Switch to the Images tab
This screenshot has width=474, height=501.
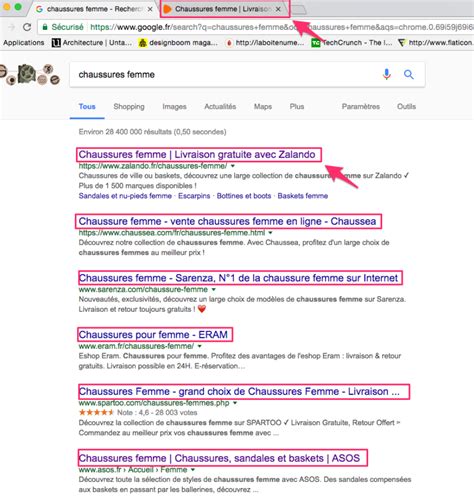(174, 107)
